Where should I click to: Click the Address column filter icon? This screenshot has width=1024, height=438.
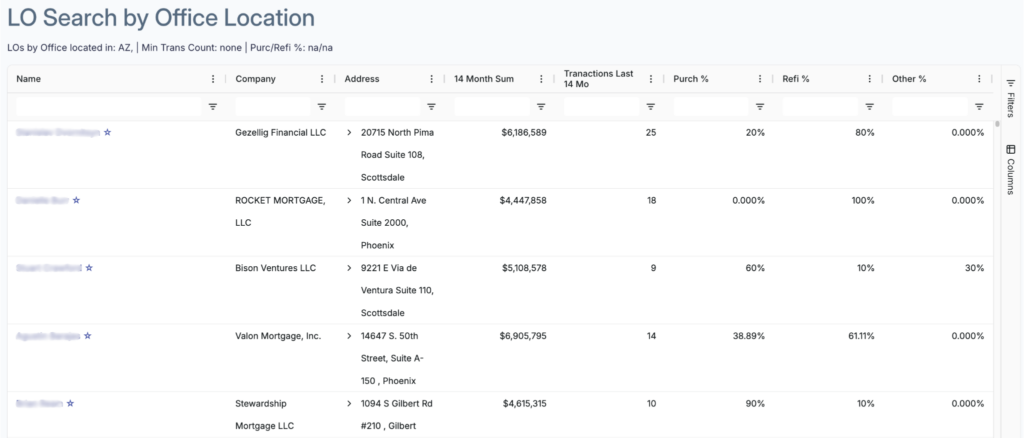pos(431,106)
